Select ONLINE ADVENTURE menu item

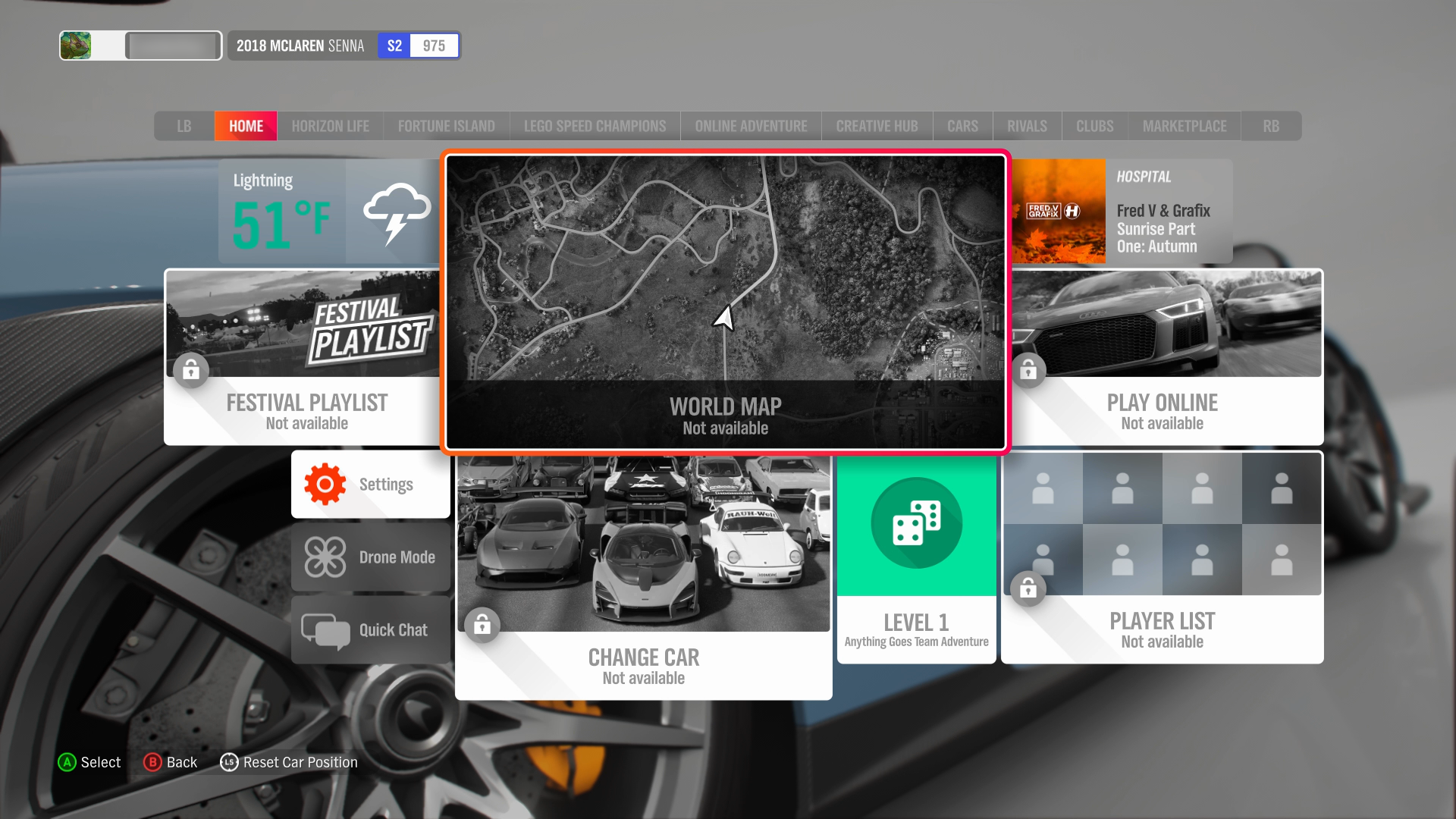pyautogui.click(x=750, y=124)
